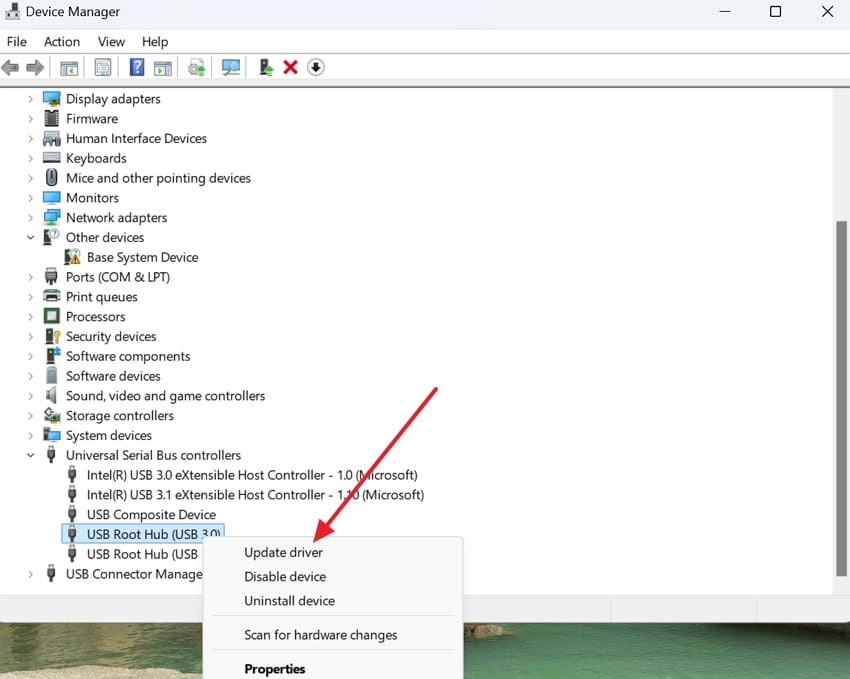Image resolution: width=850 pixels, height=679 pixels.
Task: Click the Storage controllers icon
Action: click(x=51, y=415)
